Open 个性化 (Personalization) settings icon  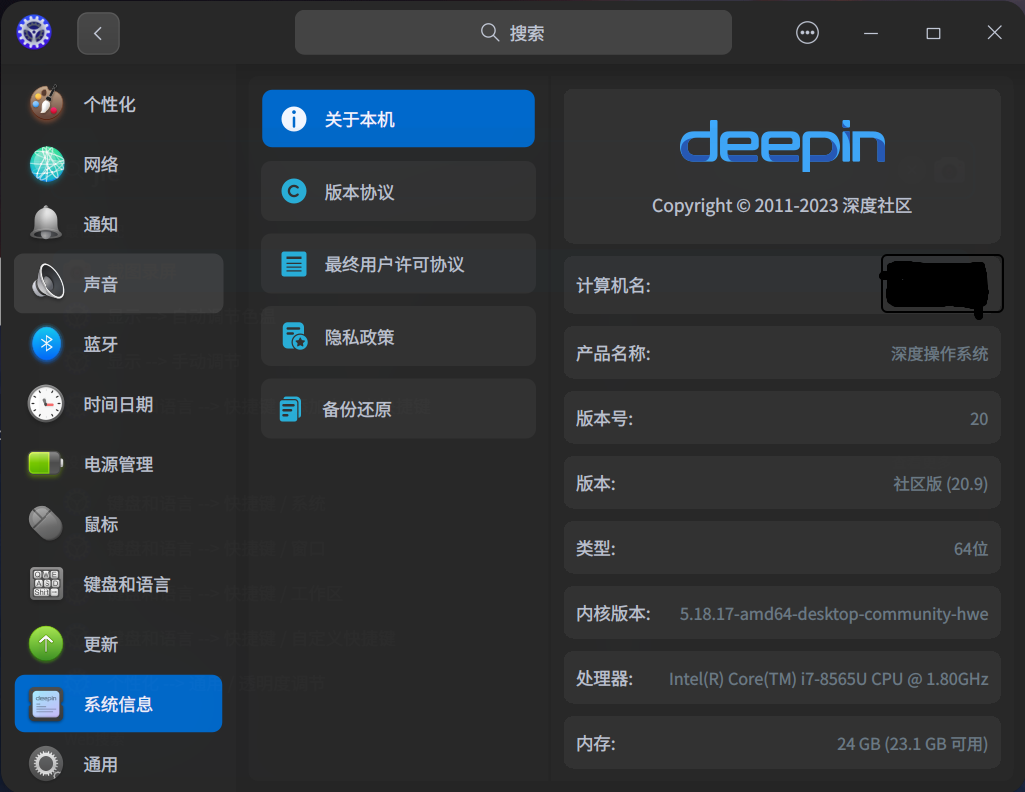46,103
